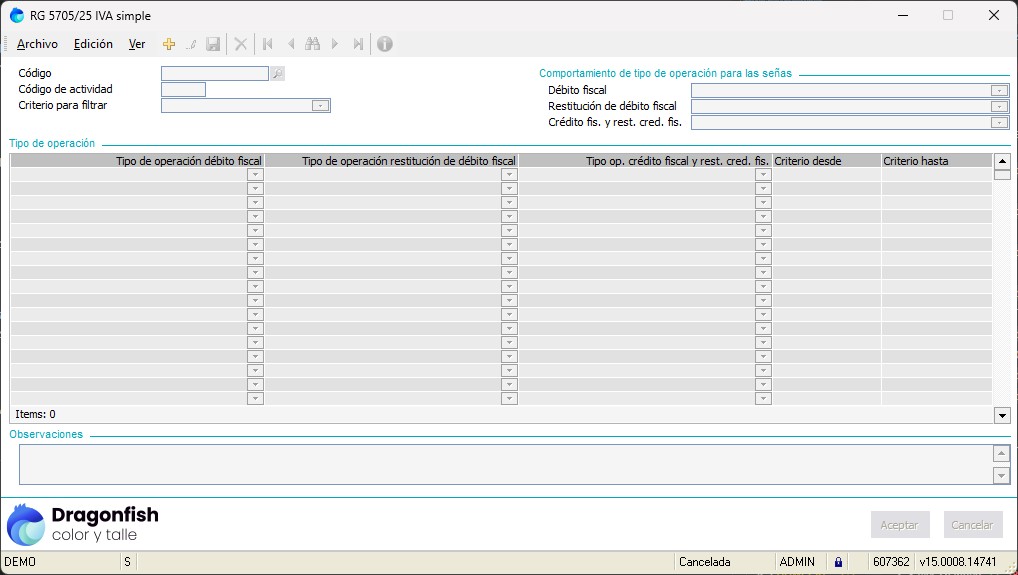
Task: Click inside the Observaciones text area
Action: (500, 465)
